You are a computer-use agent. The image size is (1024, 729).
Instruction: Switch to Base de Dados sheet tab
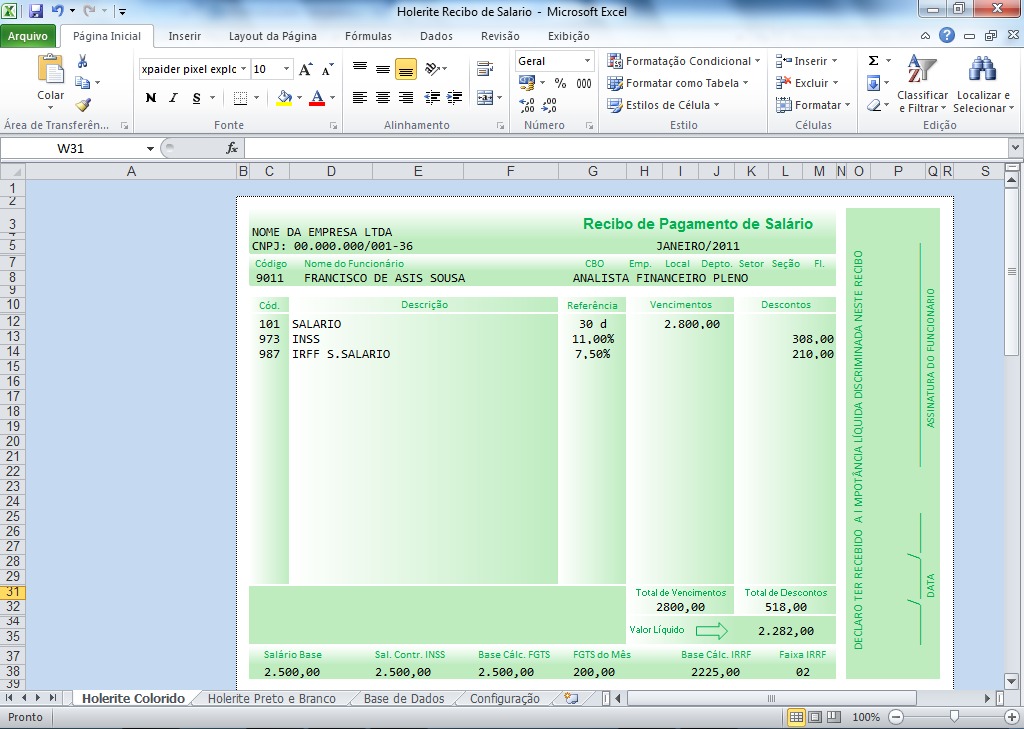404,699
